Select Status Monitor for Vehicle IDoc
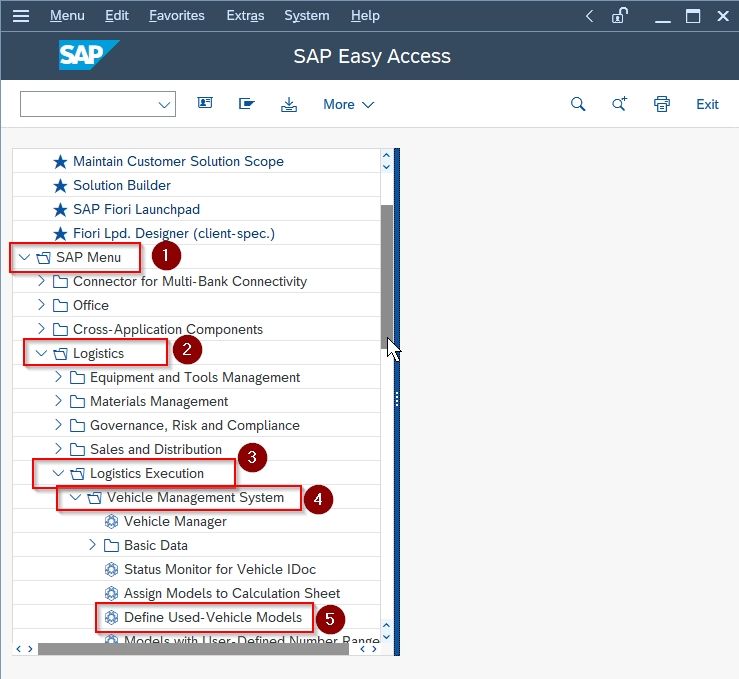 220,569
